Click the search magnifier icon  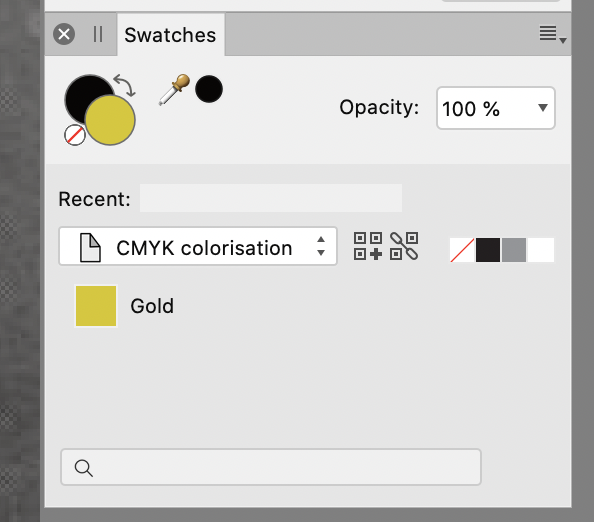(83, 468)
